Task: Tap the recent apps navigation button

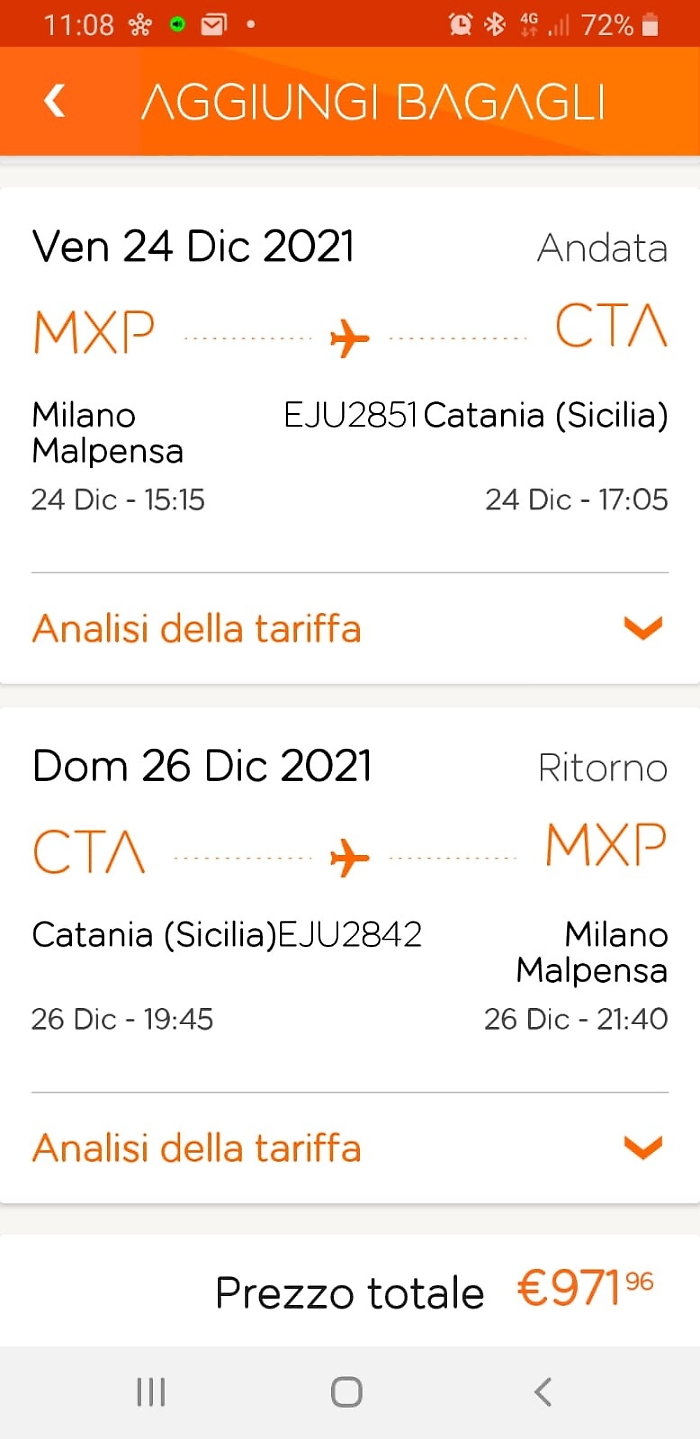Action: click(150, 1390)
